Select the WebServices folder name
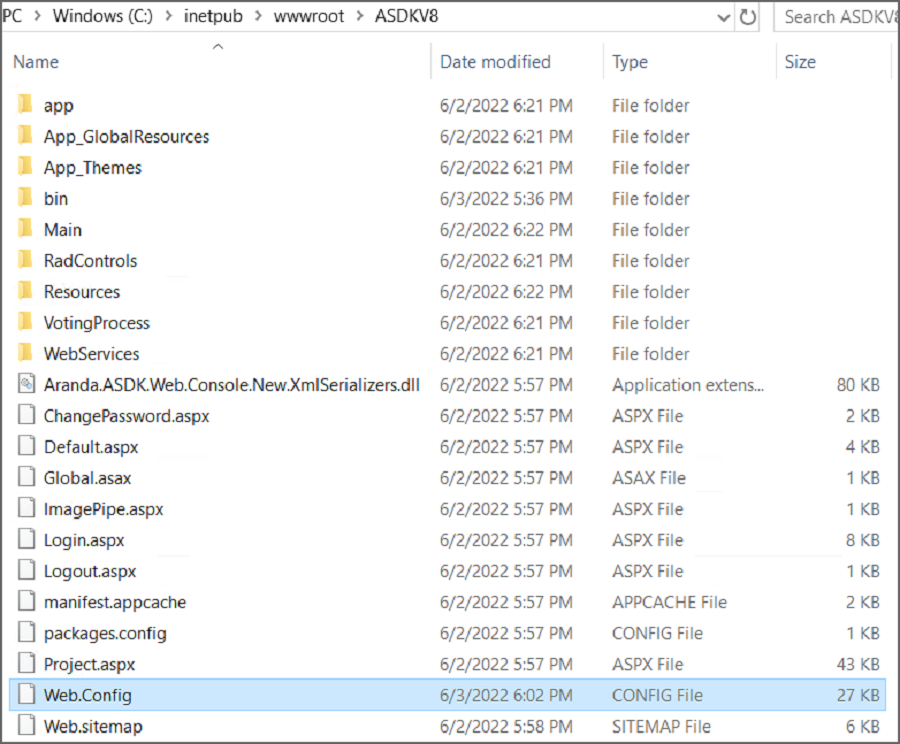900x744 pixels. [92, 354]
